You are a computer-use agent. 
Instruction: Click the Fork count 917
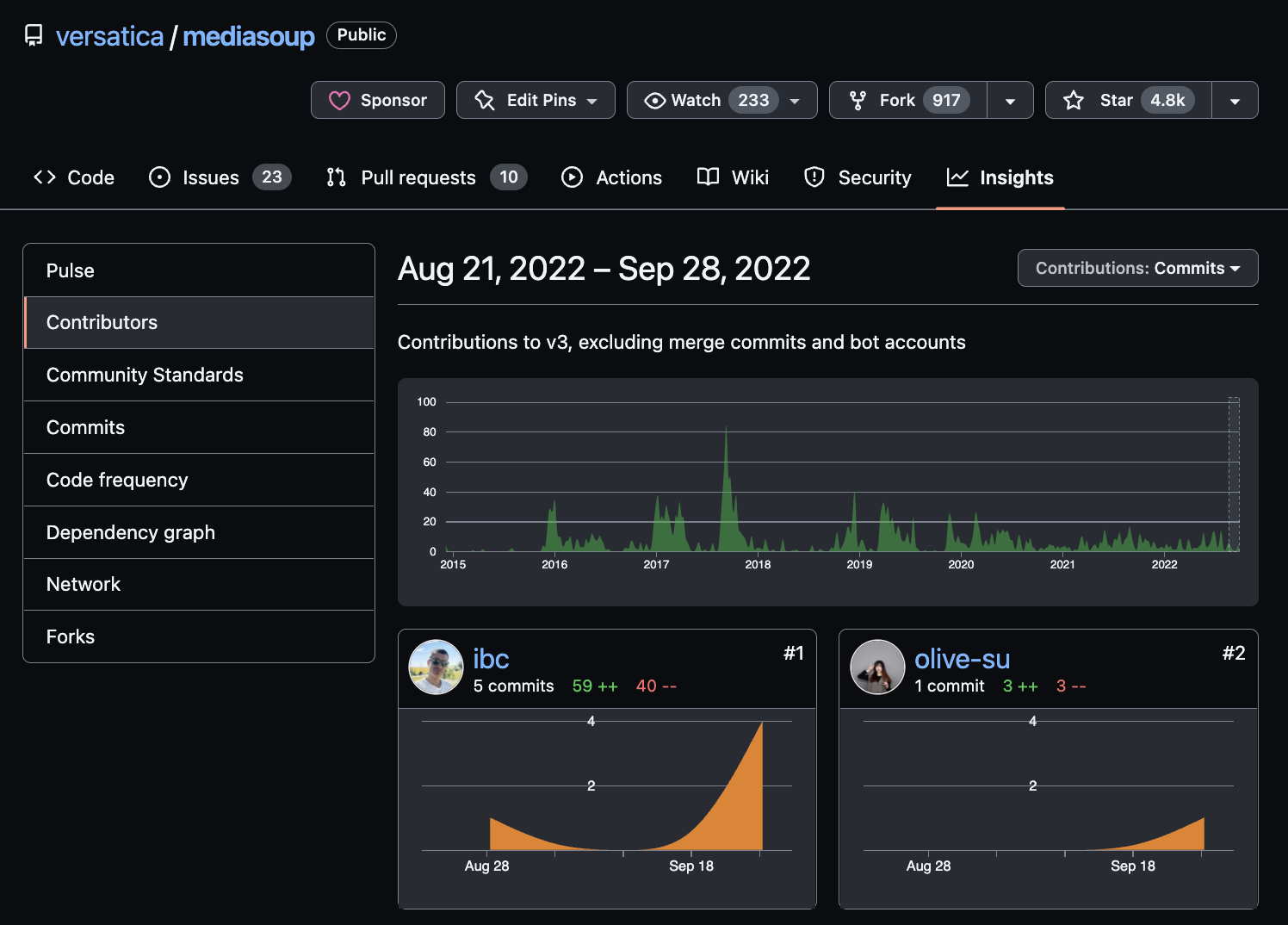[x=946, y=101]
